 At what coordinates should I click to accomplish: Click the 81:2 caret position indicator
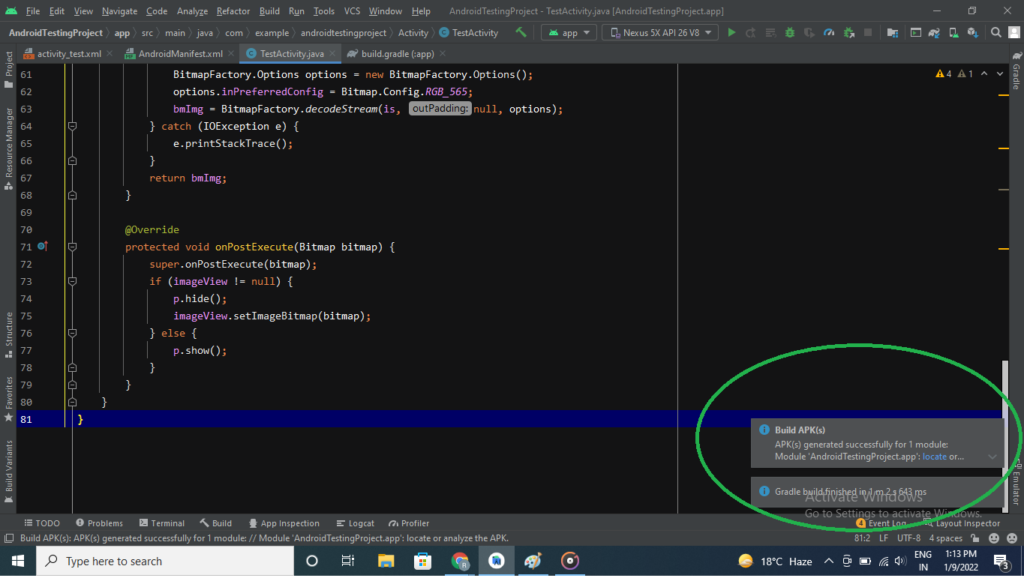[x=862, y=538]
